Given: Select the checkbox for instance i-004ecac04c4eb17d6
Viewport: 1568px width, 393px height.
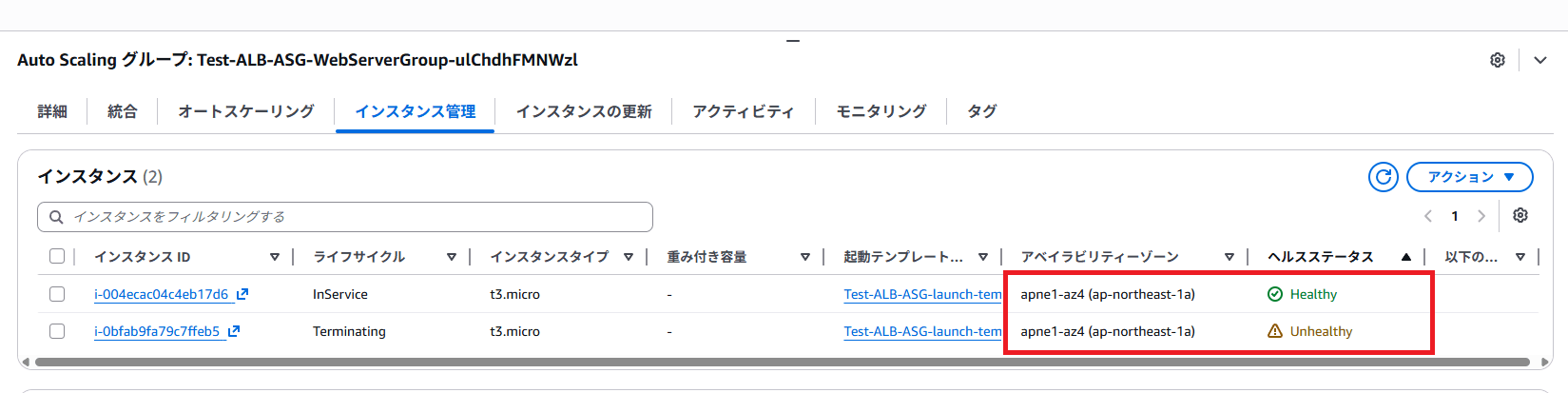Looking at the screenshot, I should pos(57,294).
